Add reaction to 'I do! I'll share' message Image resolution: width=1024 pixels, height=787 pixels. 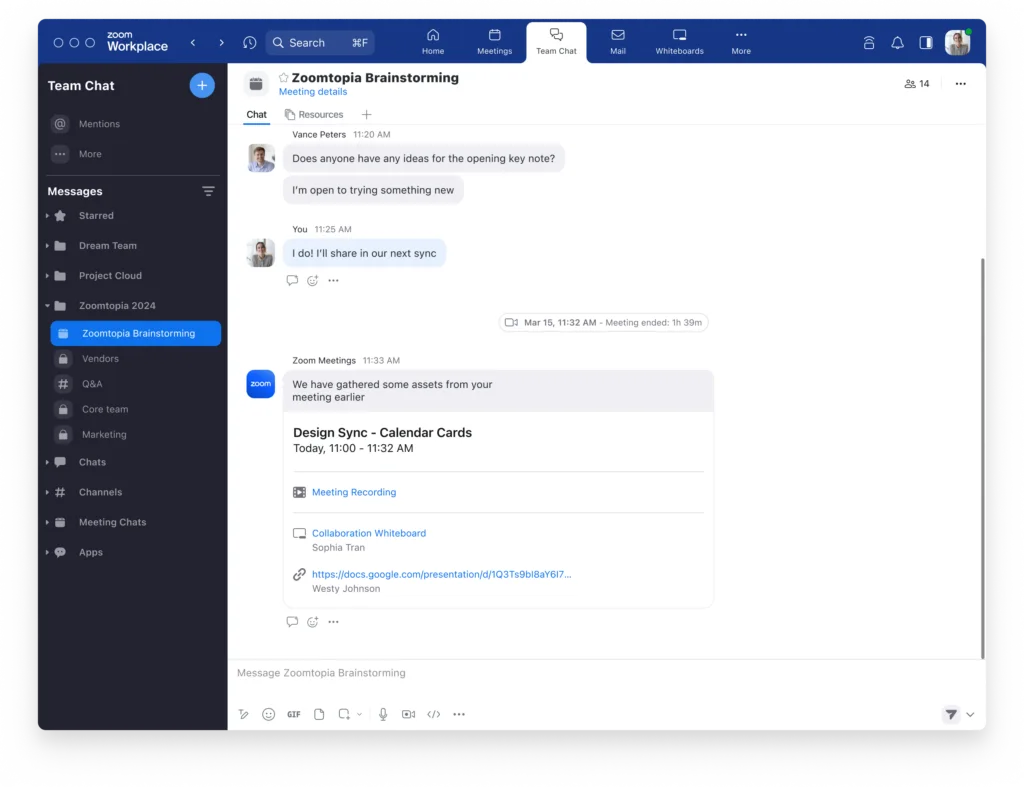click(x=313, y=280)
